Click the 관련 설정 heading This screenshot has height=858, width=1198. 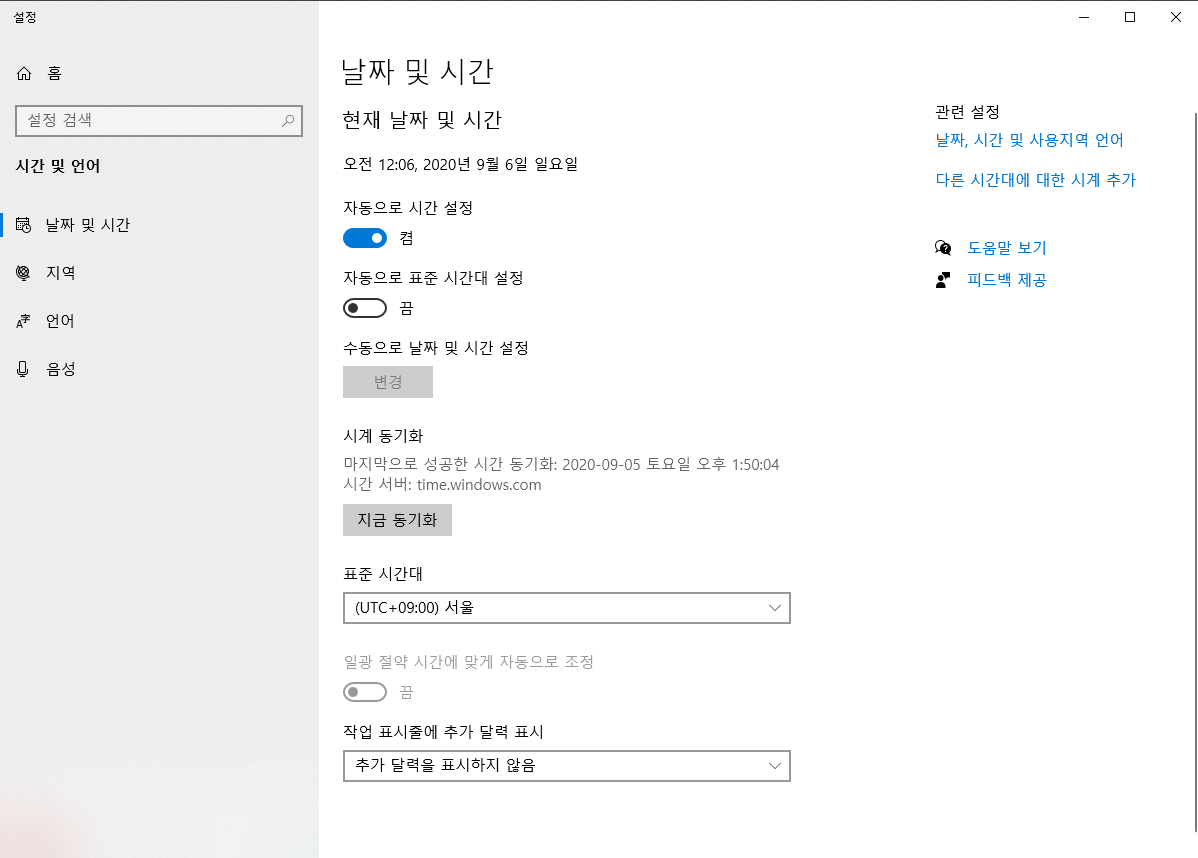(967, 112)
